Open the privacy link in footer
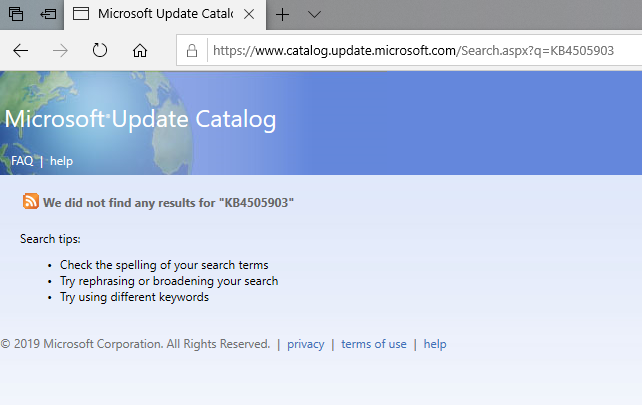The image size is (642, 405). point(305,344)
